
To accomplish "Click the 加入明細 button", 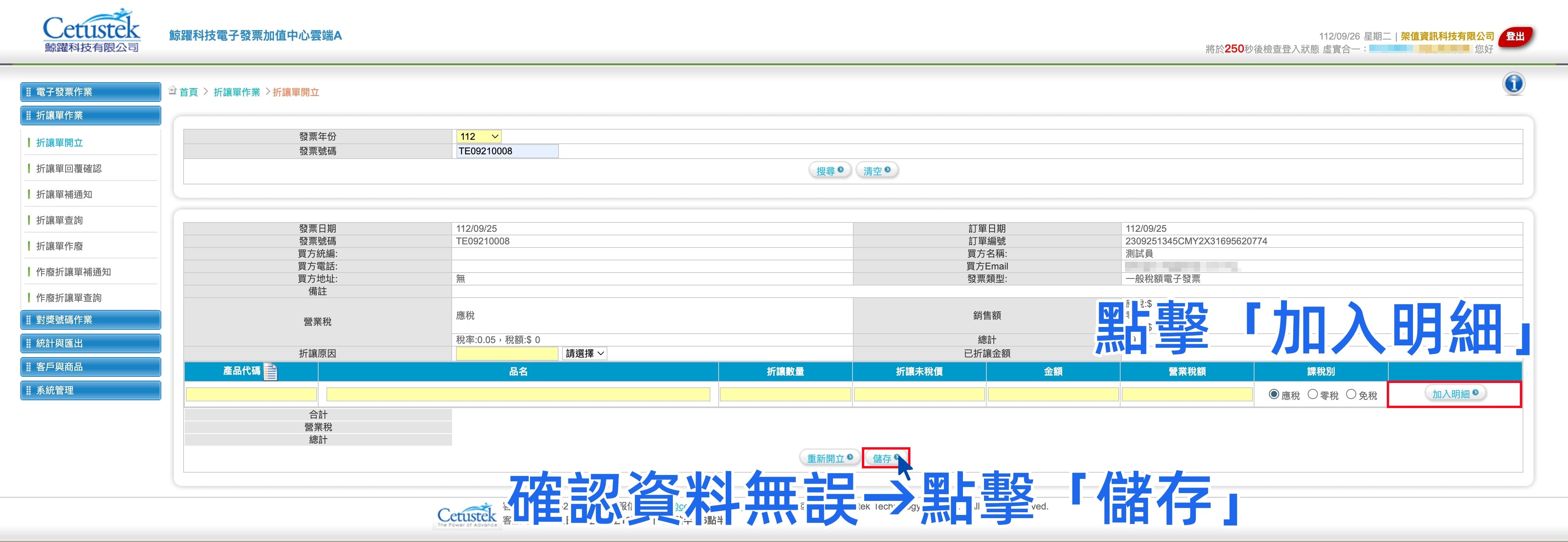I will (x=1455, y=394).
